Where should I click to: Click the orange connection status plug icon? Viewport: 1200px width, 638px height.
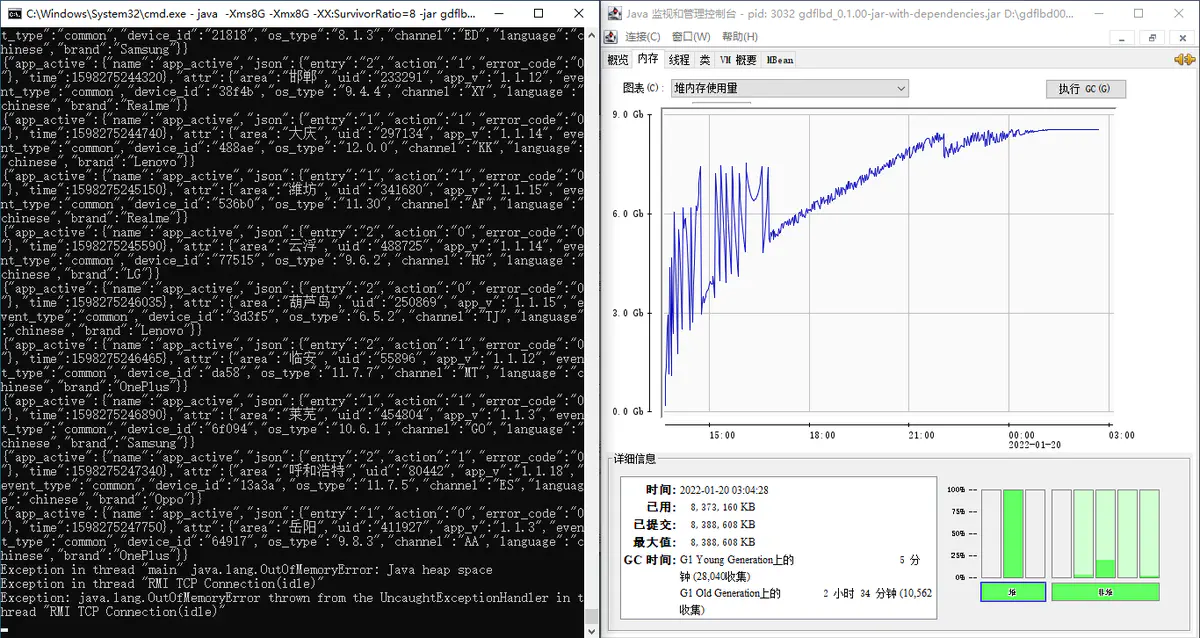pyautogui.click(x=1185, y=60)
